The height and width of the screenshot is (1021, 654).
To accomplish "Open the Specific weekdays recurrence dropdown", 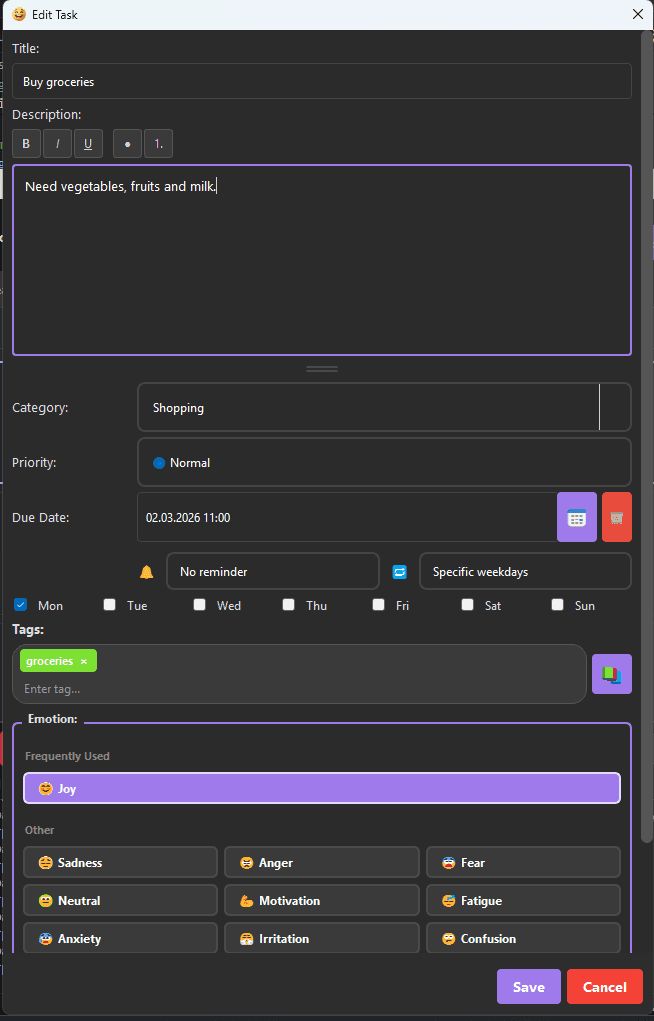I will pyautogui.click(x=525, y=572).
